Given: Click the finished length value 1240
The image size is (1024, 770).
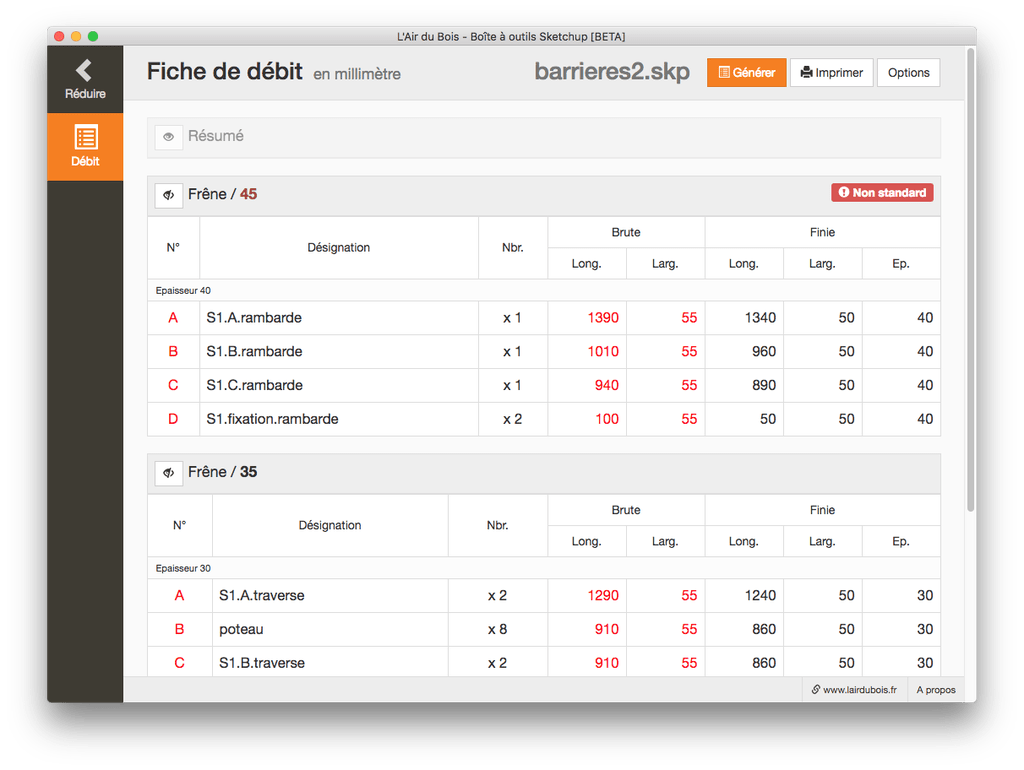Looking at the screenshot, I should coord(760,596).
